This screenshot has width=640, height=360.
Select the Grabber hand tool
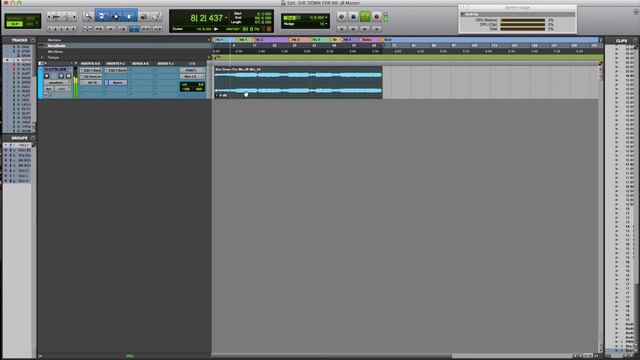point(129,17)
